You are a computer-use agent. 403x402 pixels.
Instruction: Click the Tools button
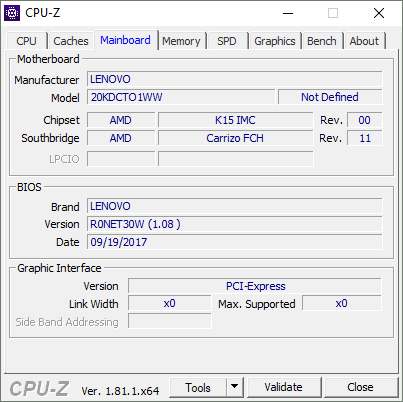[x=198, y=387]
